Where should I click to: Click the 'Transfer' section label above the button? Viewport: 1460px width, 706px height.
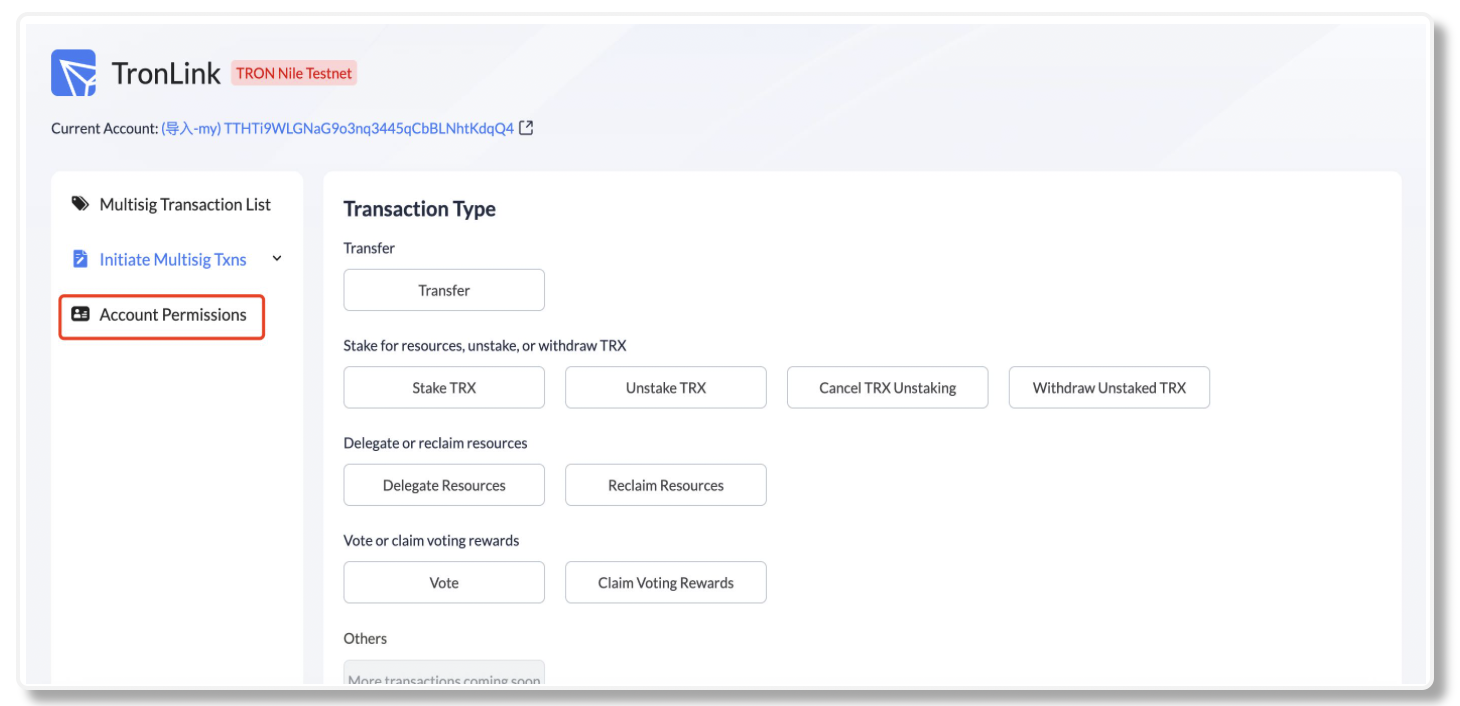point(369,248)
